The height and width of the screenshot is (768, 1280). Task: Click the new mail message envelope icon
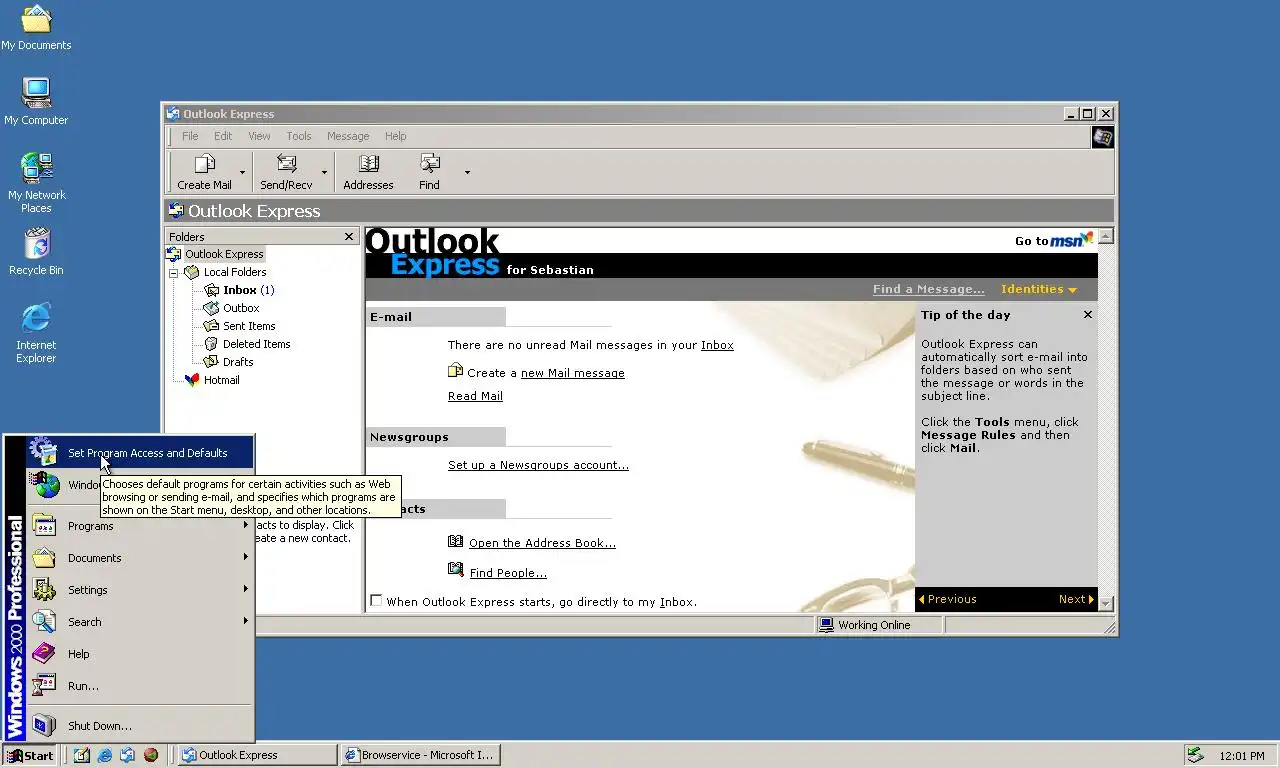click(455, 371)
